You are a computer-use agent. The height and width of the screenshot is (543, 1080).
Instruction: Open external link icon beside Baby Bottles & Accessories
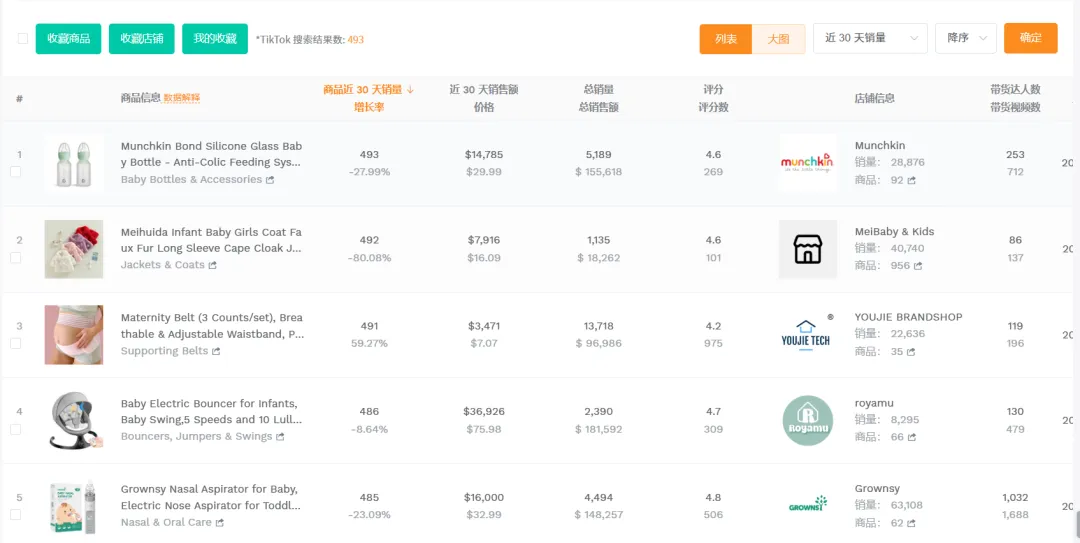[x=270, y=180]
